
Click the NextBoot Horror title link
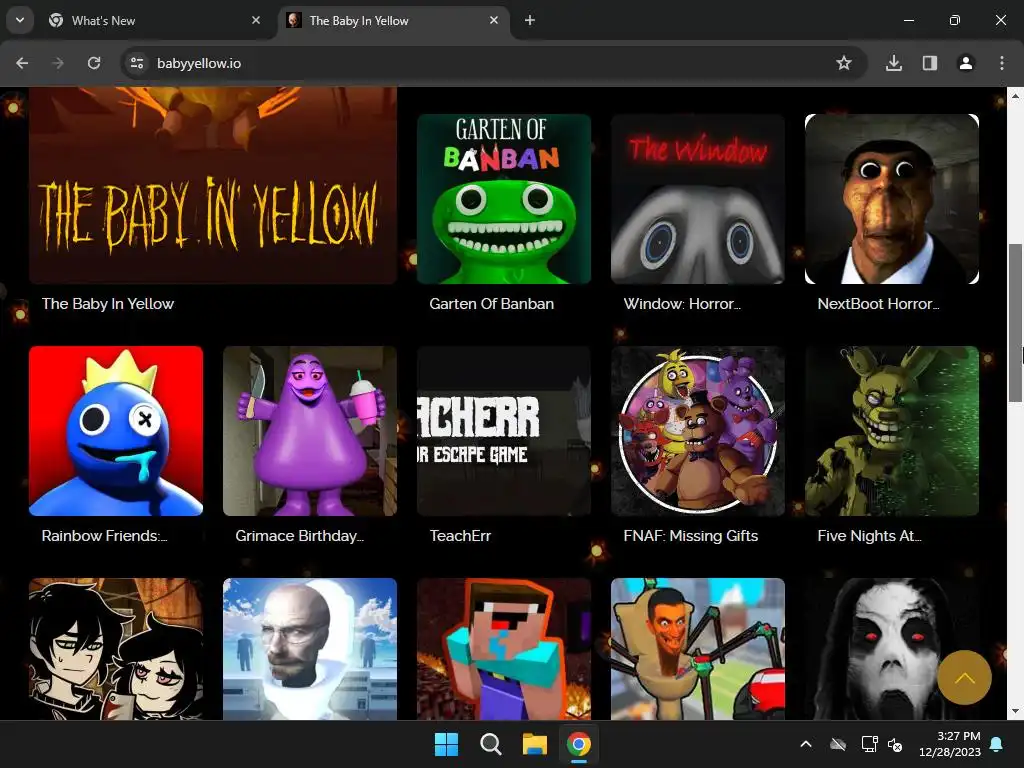[878, 304]
